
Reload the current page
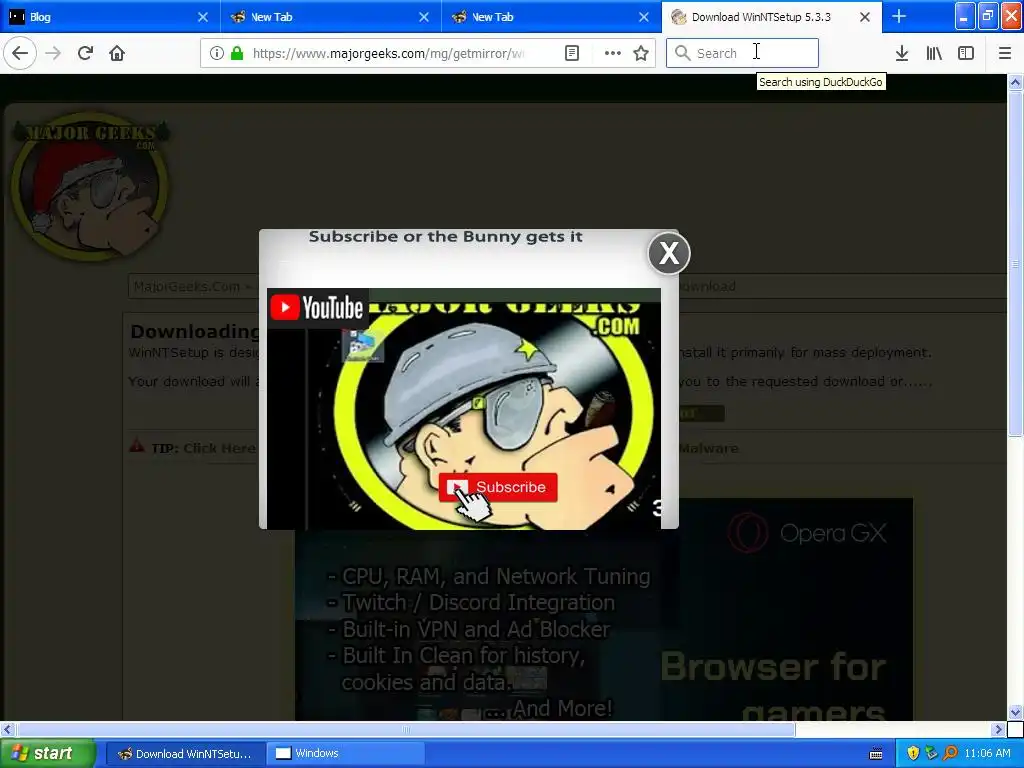(x=85, y=53)
